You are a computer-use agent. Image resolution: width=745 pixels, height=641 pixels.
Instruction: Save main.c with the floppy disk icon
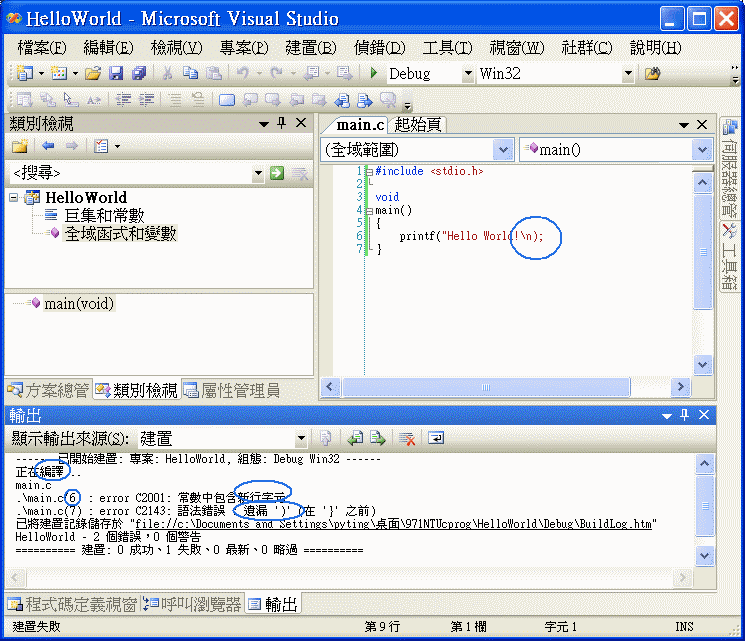pyautogui.click(x=116, y=73)
